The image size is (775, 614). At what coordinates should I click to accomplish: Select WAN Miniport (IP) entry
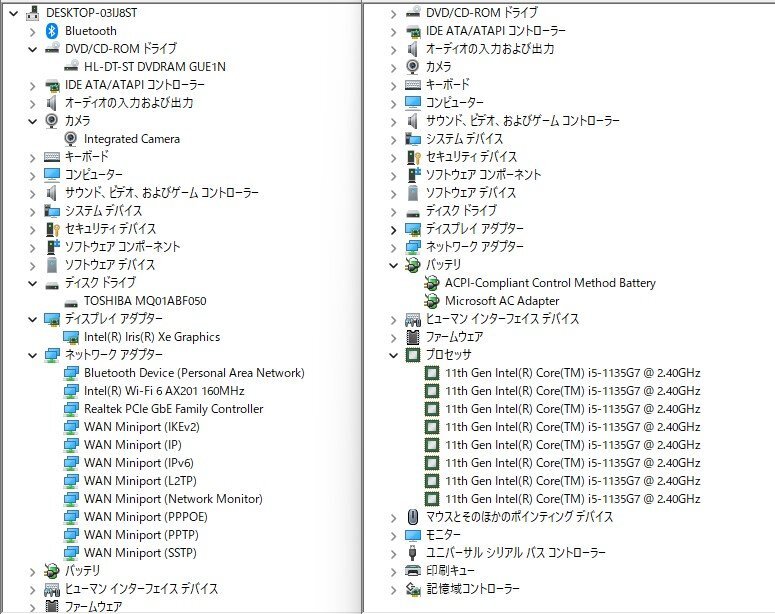tap(133, 445)
